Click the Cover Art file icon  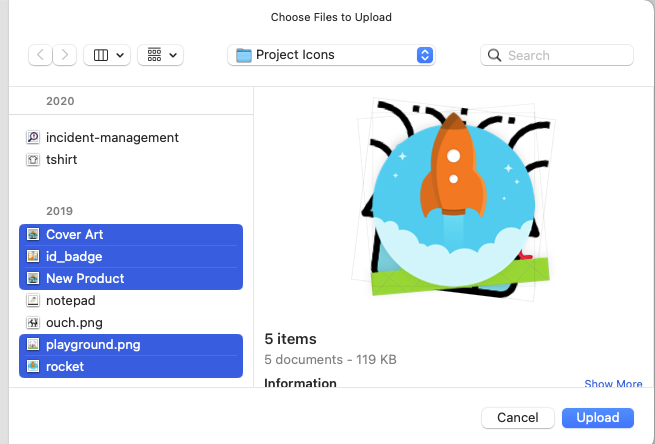point(33,235)
